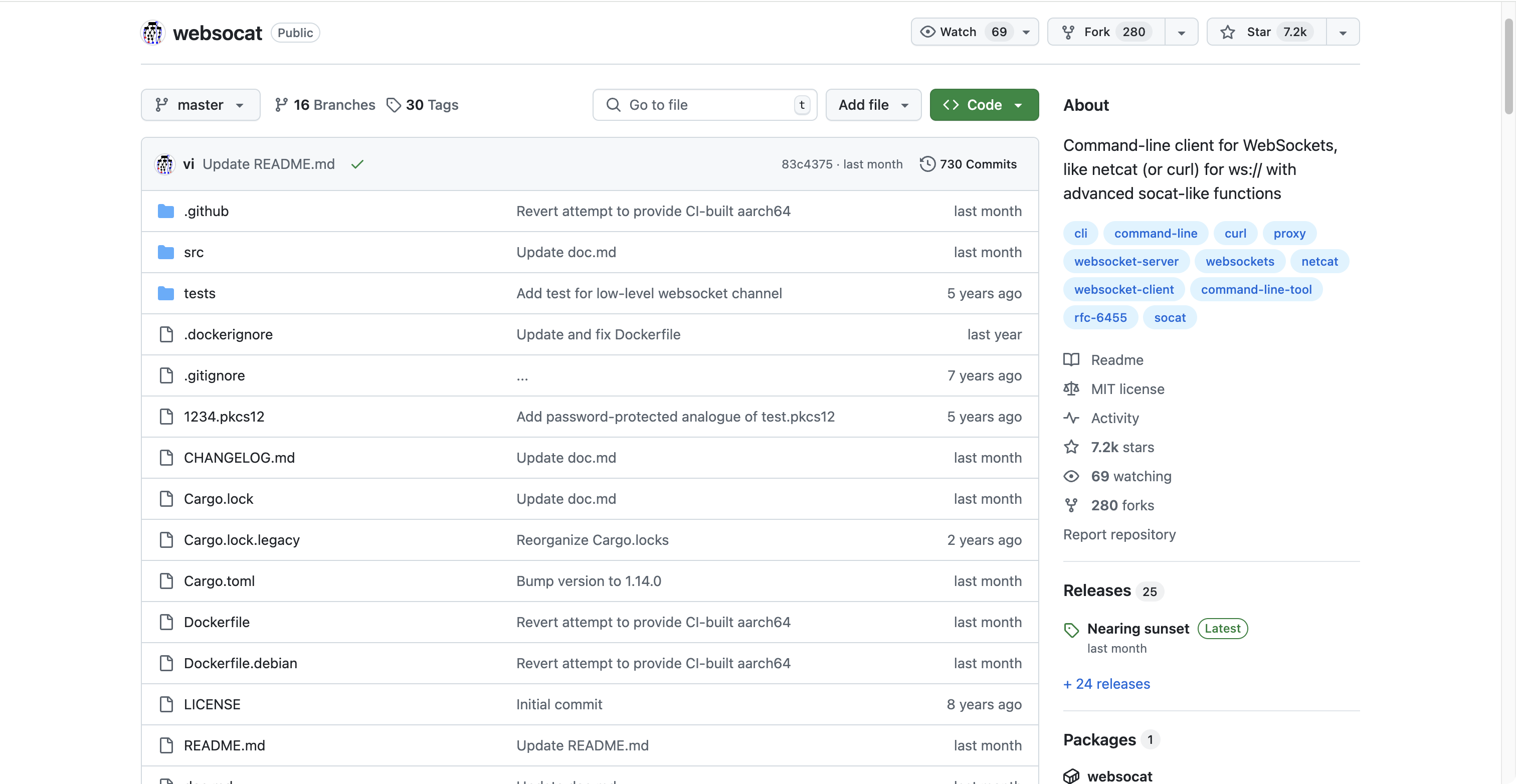Open the green Code dropdown
The height and width of the screenshot is (784, 1516).
pos(984,105)
